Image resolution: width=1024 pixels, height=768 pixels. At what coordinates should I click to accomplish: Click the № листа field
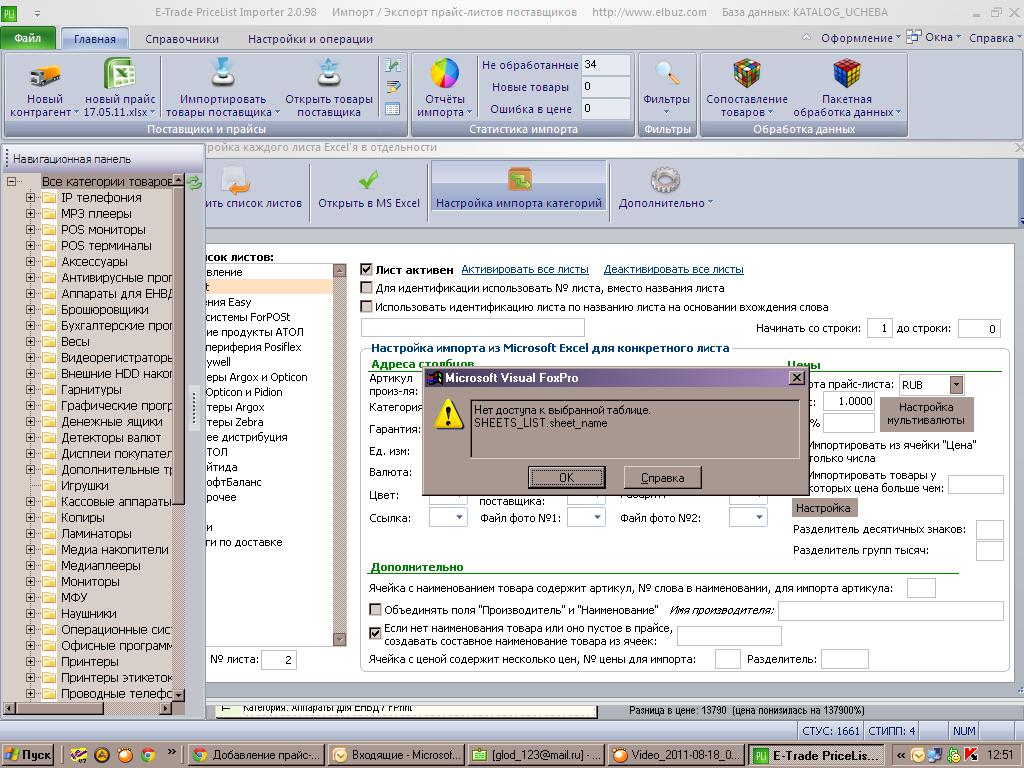(279, 660)
